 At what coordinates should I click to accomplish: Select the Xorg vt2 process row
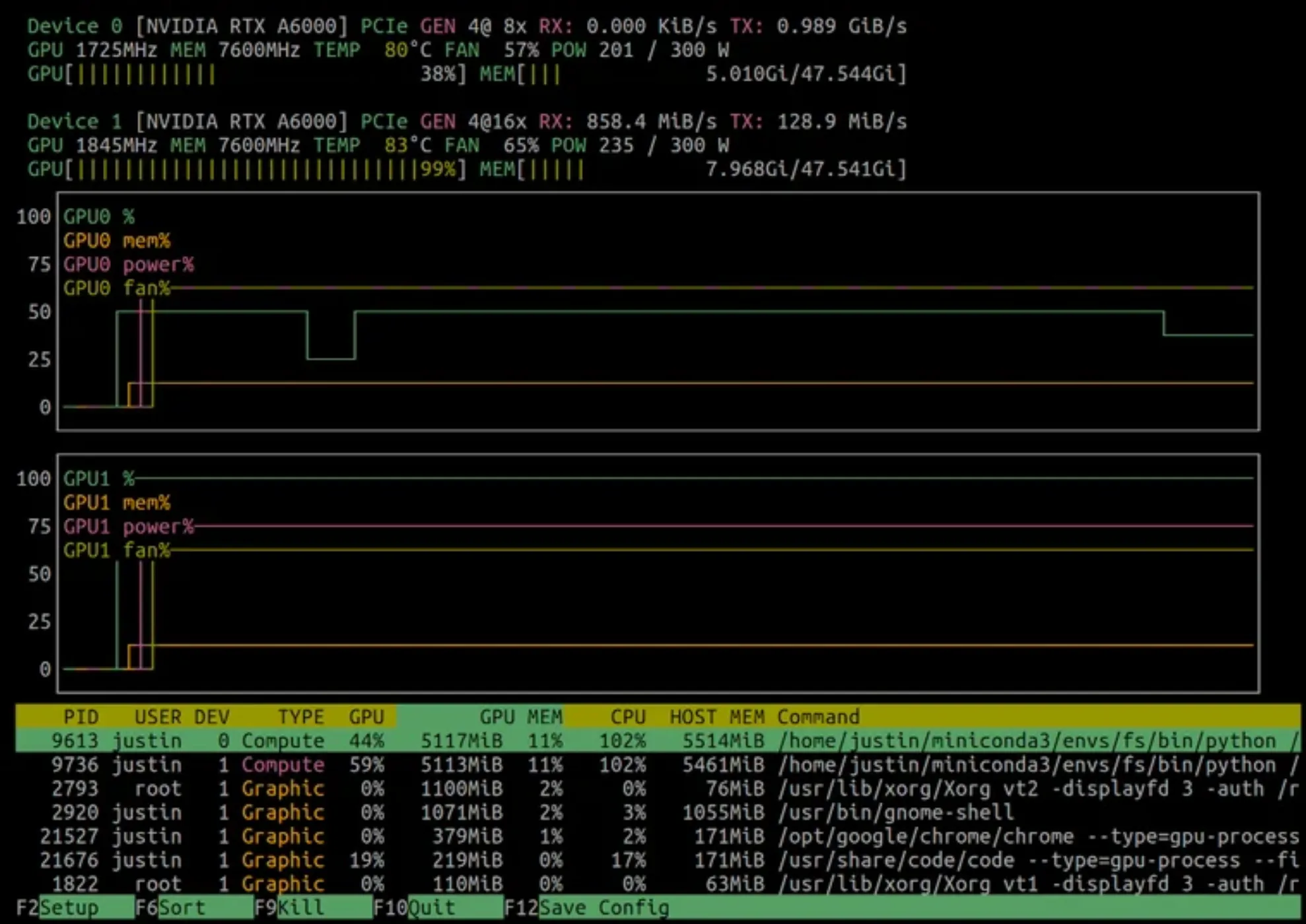396,789
